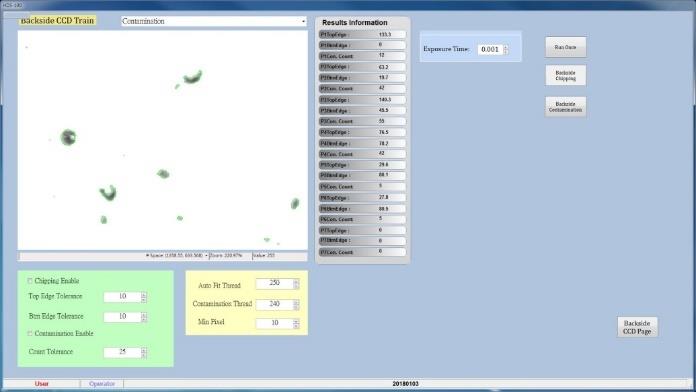Adjust the Contamination Thread stepper
Image resolution: width=696 pixels, height=392 pixels.
296,305
